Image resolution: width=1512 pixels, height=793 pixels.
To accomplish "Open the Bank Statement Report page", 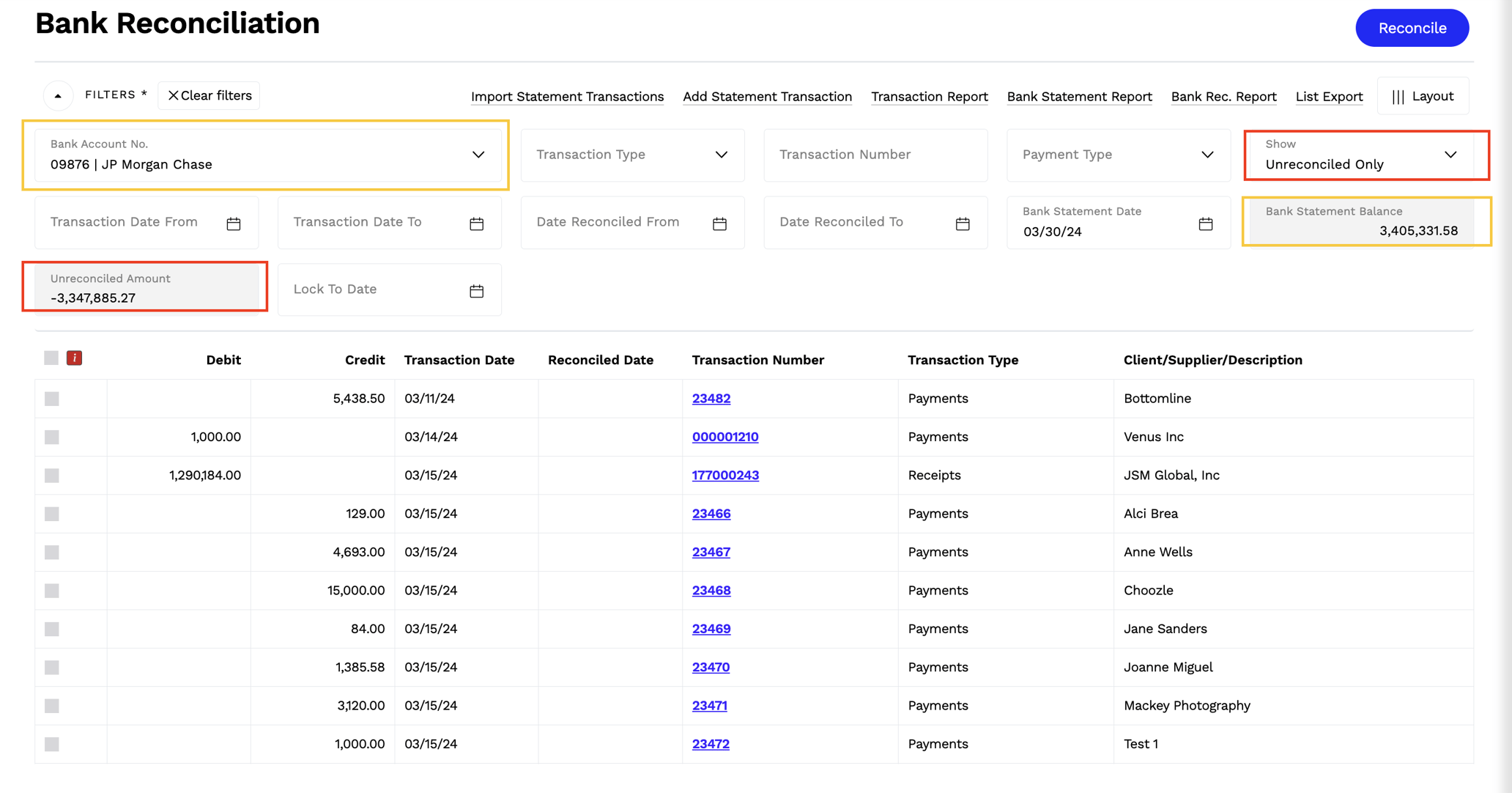I will pos(1079,96).
